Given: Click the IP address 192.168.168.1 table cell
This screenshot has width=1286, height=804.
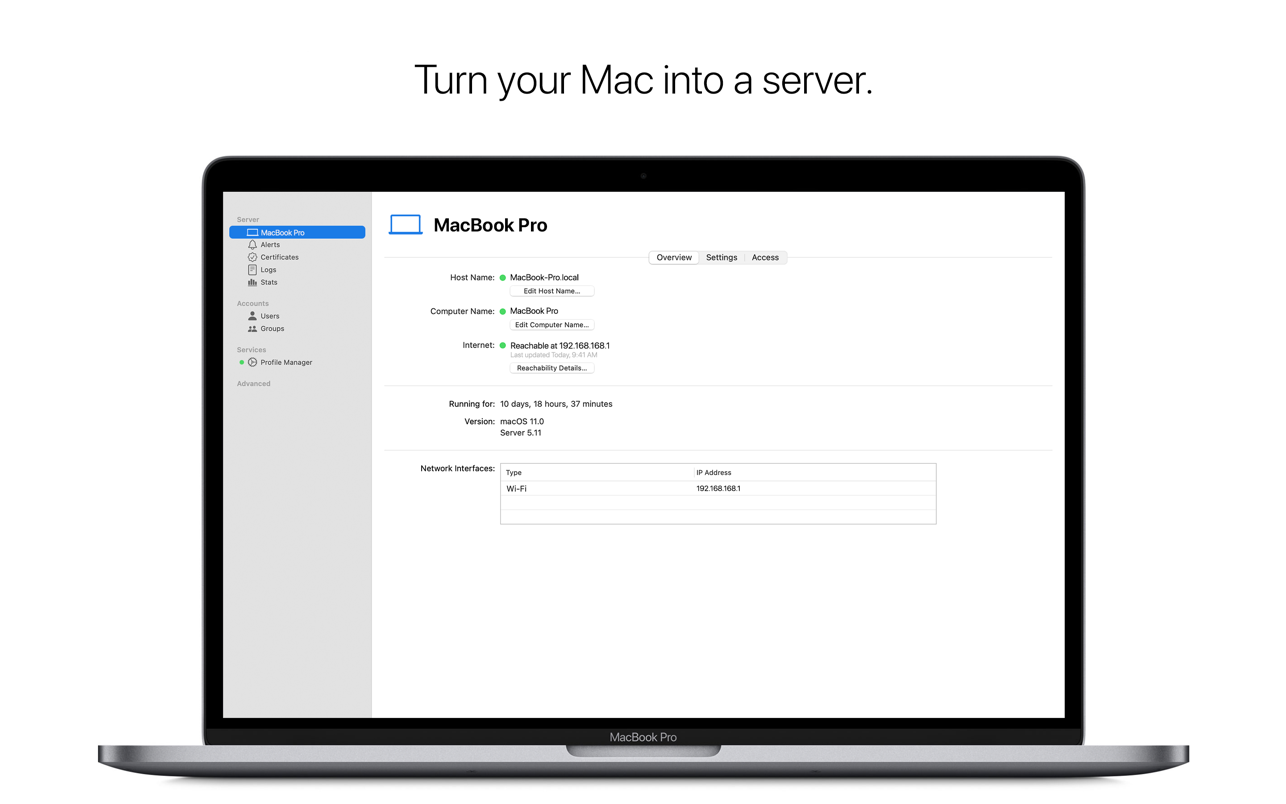Looking at the screenshot, I should [719, 489].
